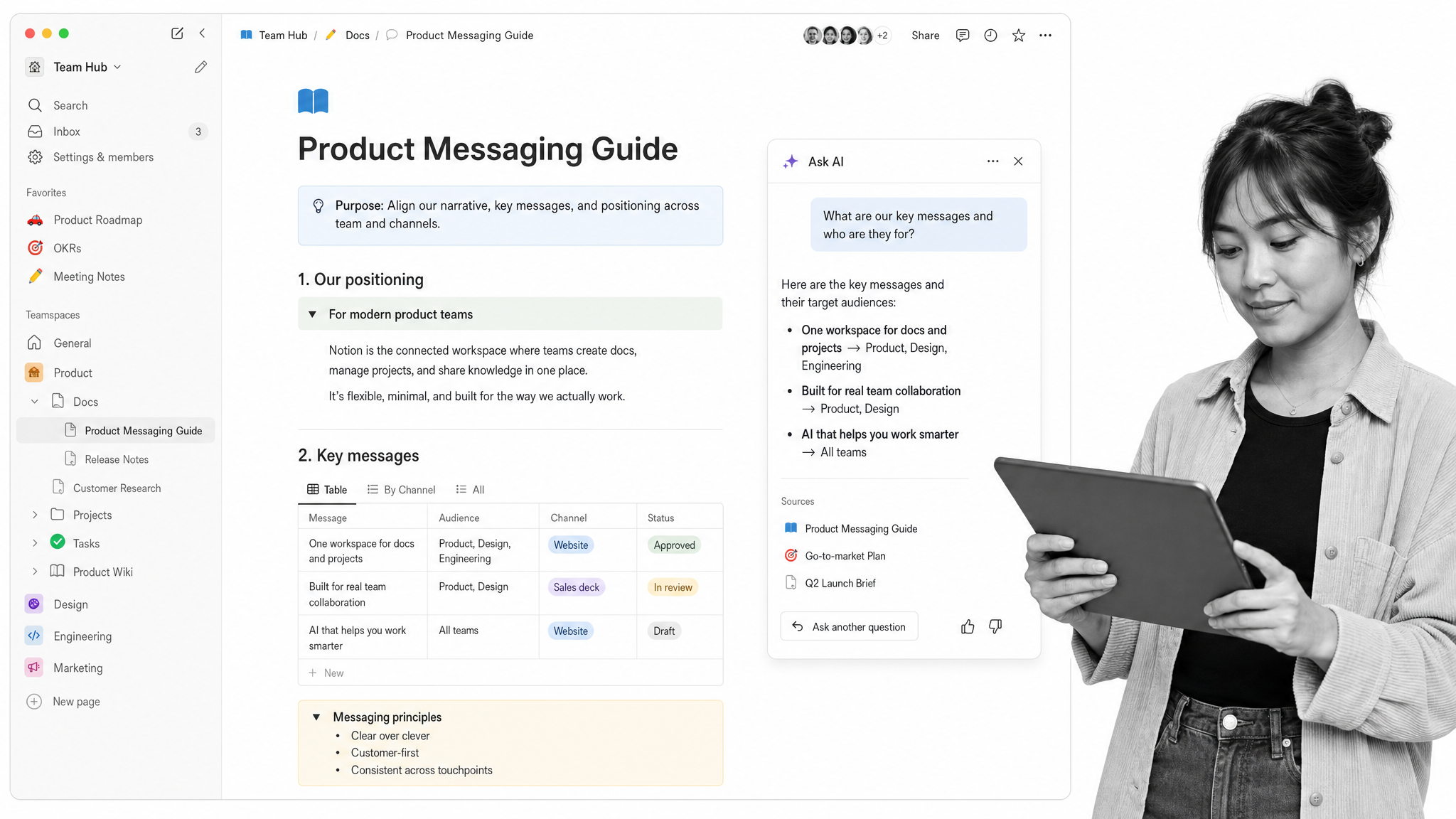Screen dimensions: 1456x819
Task: Give thumbs down to AI answer
Action: point(995,626)
